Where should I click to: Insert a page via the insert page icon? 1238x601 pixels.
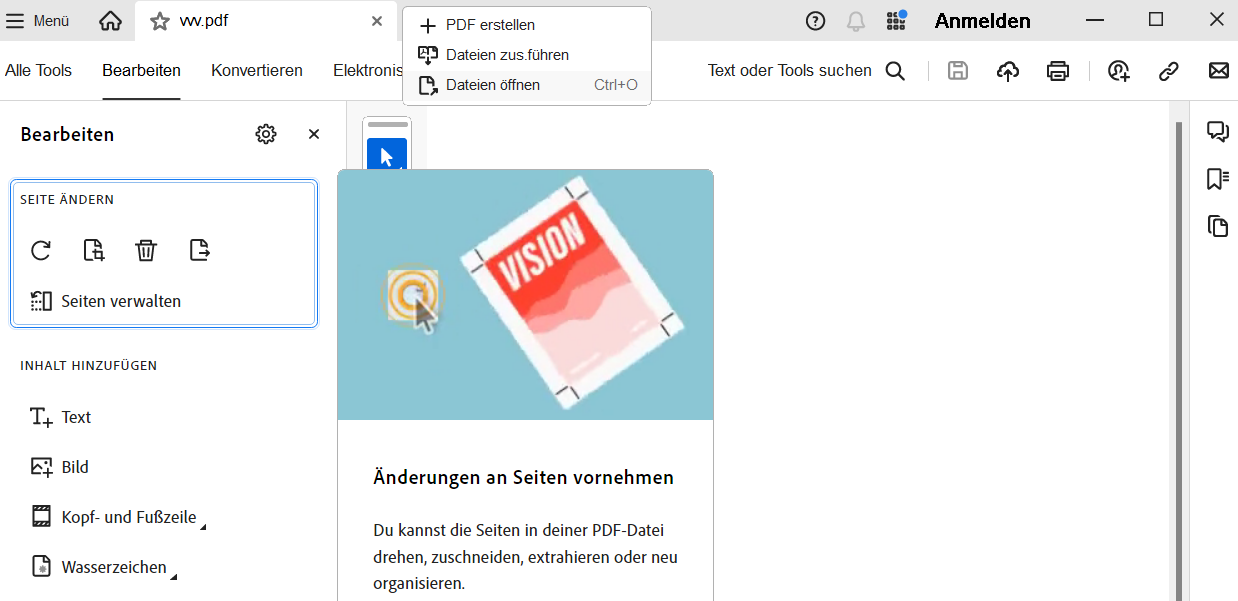pos(93,250)
